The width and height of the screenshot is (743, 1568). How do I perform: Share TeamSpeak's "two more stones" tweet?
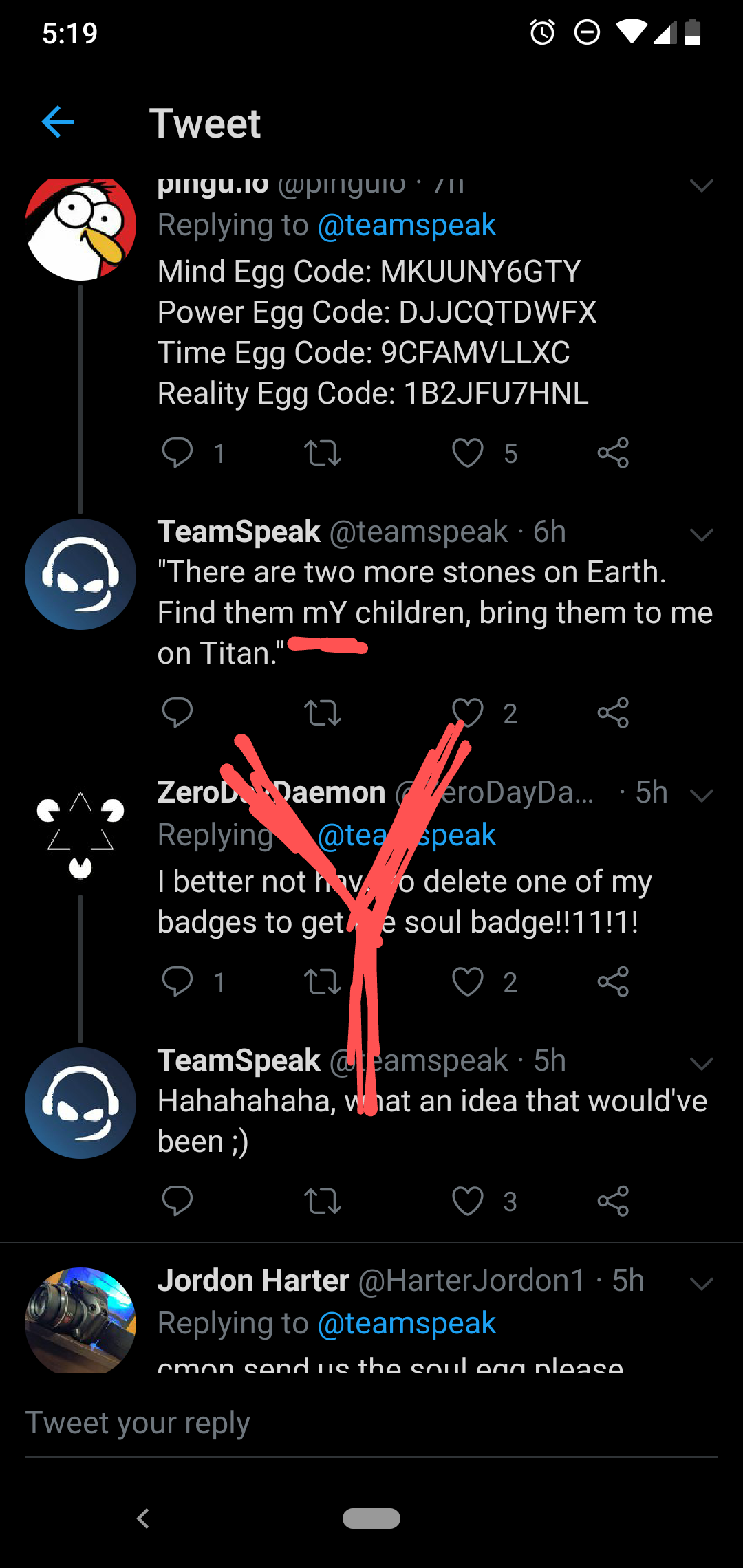613,712
